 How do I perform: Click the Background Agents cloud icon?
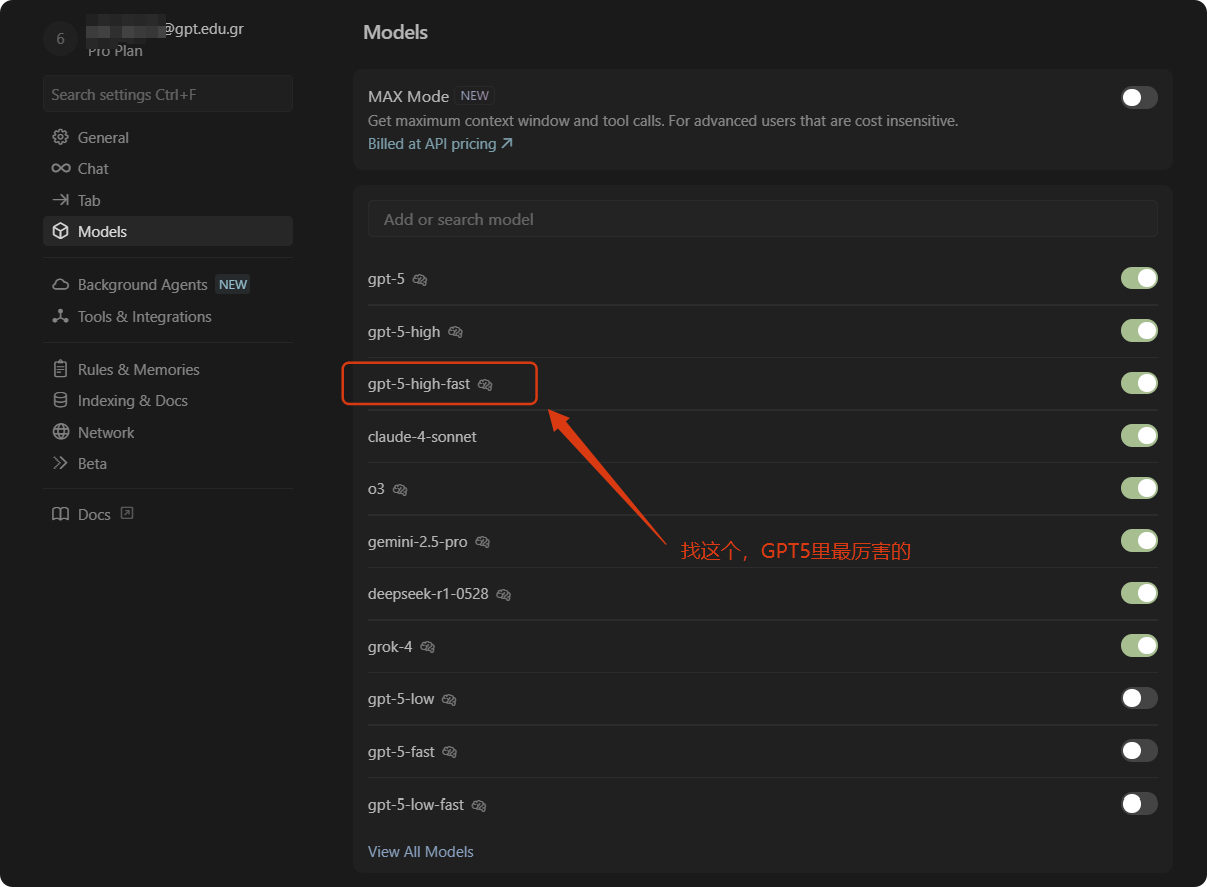pos(61,284)
